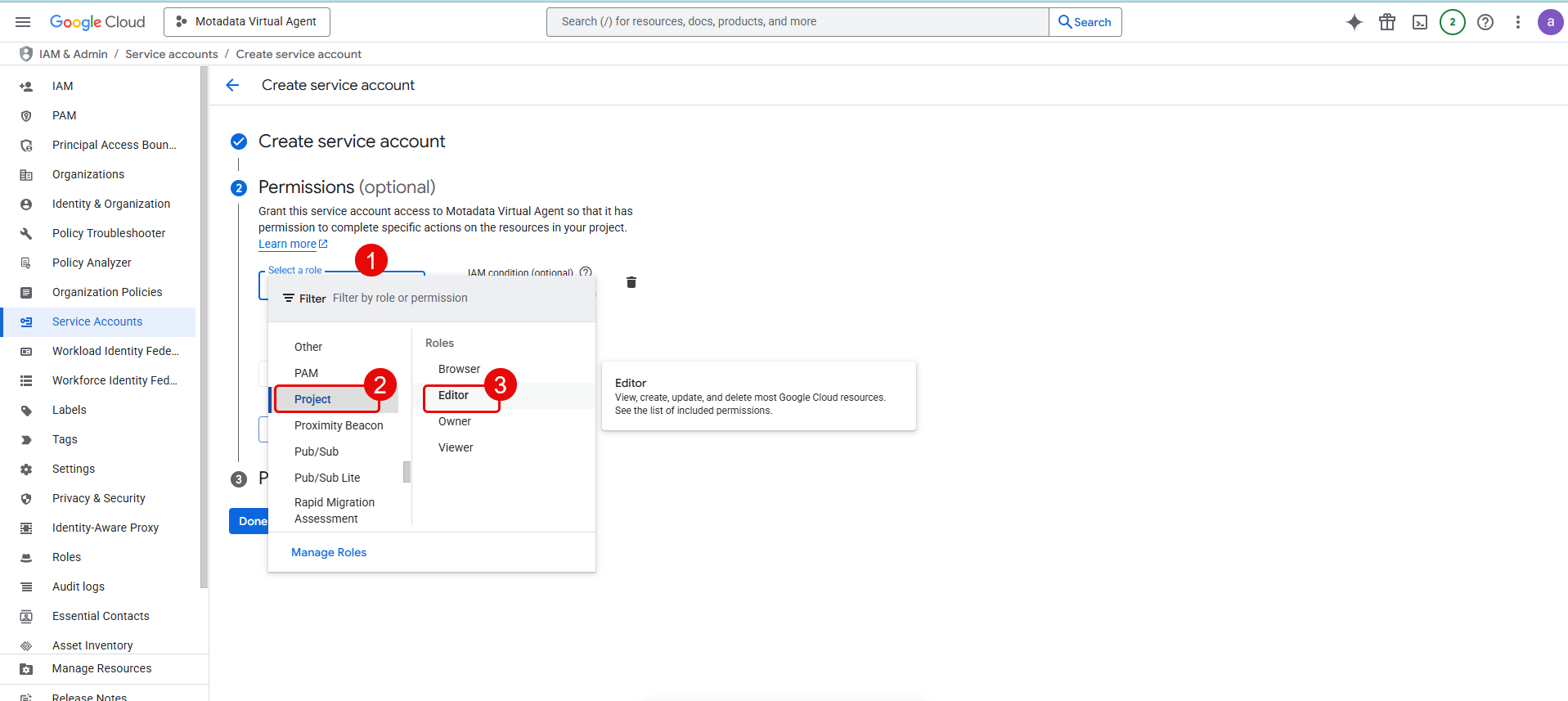Click the Settings gear icon in sidebar
1568x701 pixels.
[x=26, y=469]
